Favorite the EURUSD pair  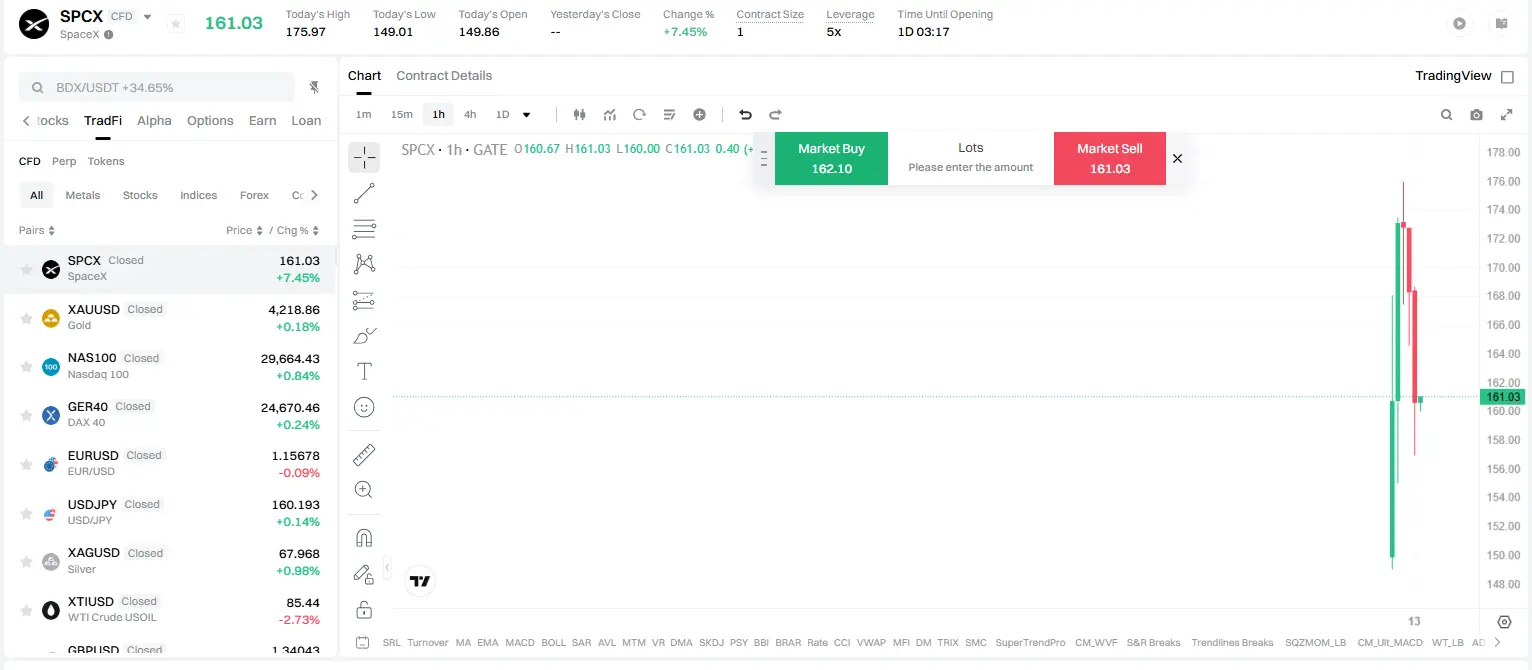[x=26, y=464]
